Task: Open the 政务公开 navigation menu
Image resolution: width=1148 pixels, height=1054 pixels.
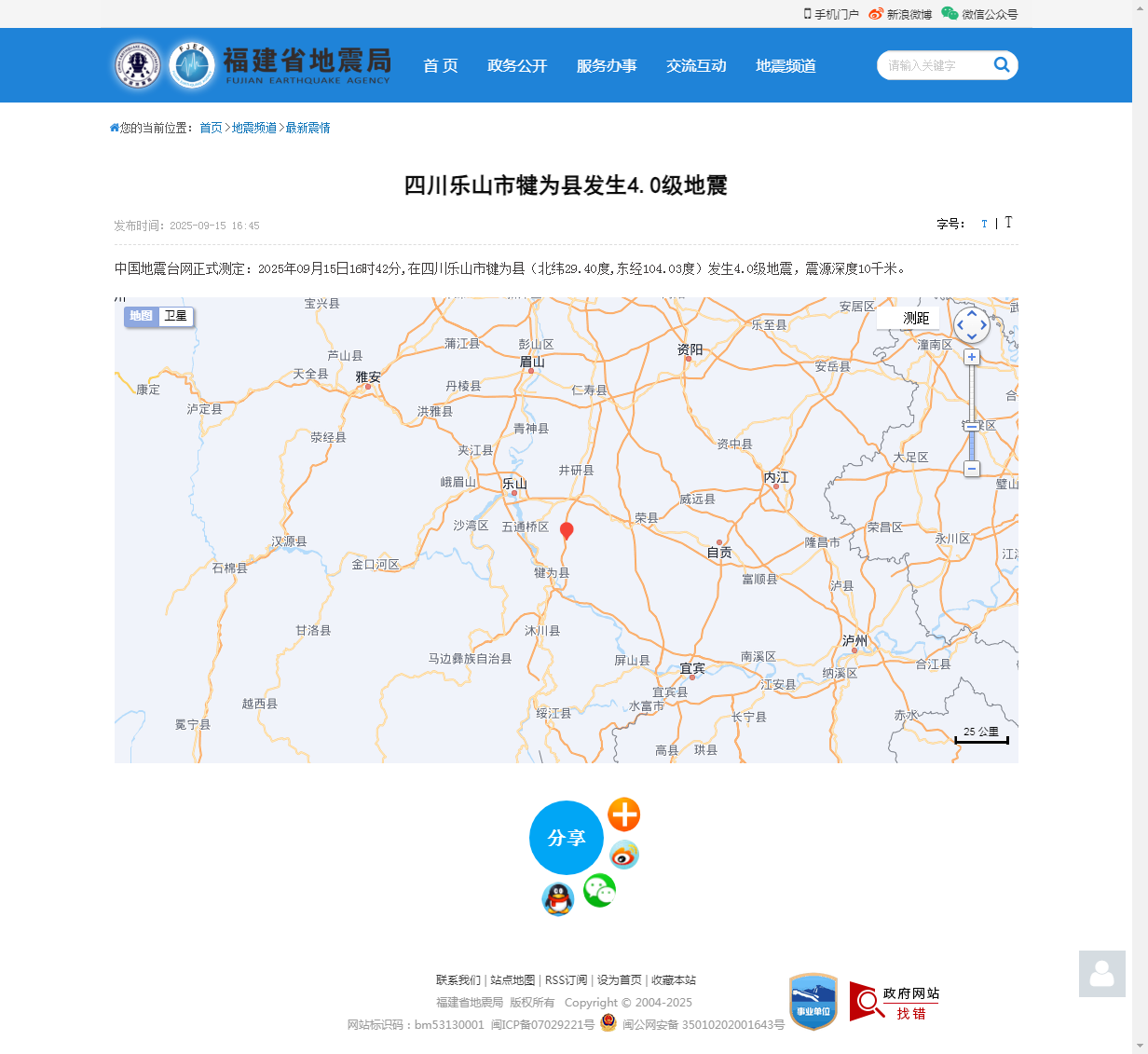Action: 517,65
